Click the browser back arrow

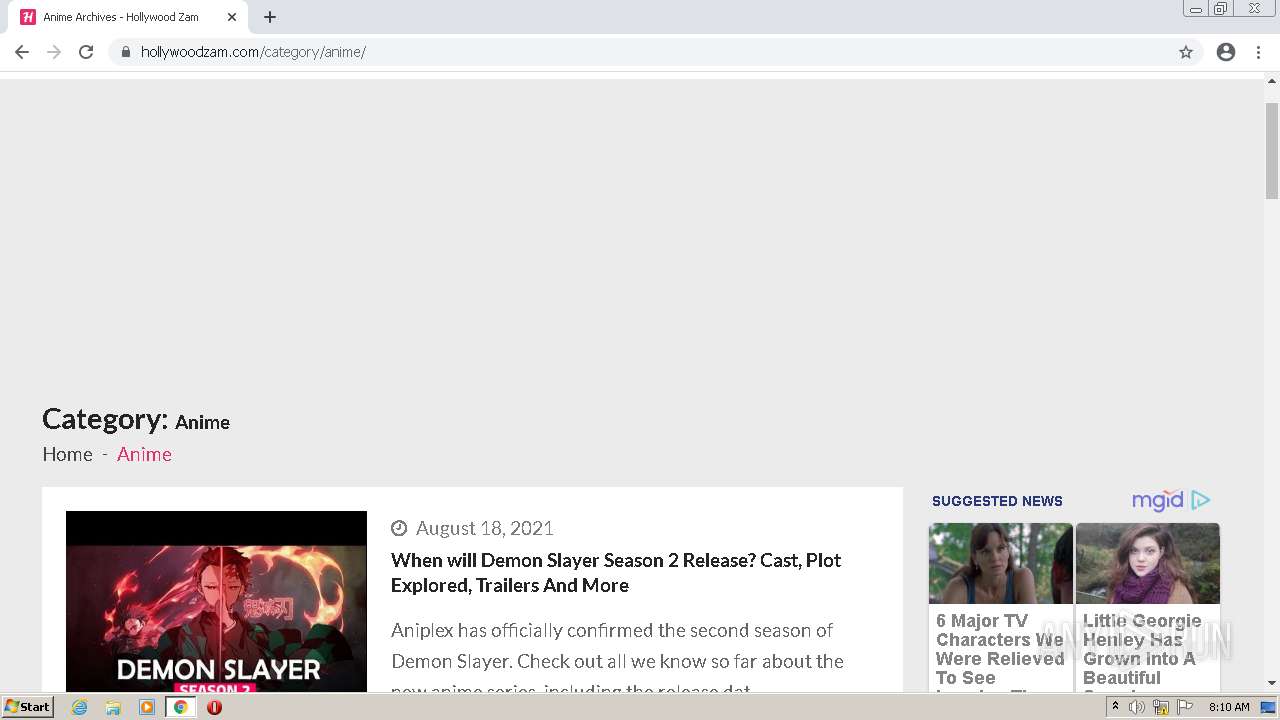pos(22,52)
